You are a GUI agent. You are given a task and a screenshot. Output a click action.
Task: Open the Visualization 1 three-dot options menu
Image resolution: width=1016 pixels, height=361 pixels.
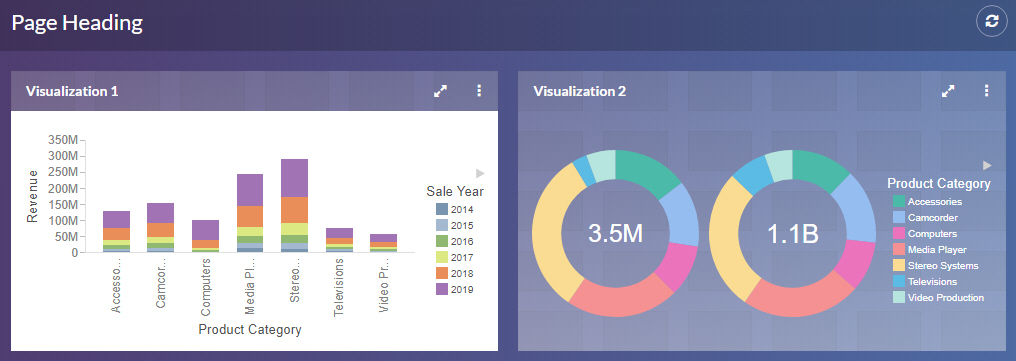(479, 91)
